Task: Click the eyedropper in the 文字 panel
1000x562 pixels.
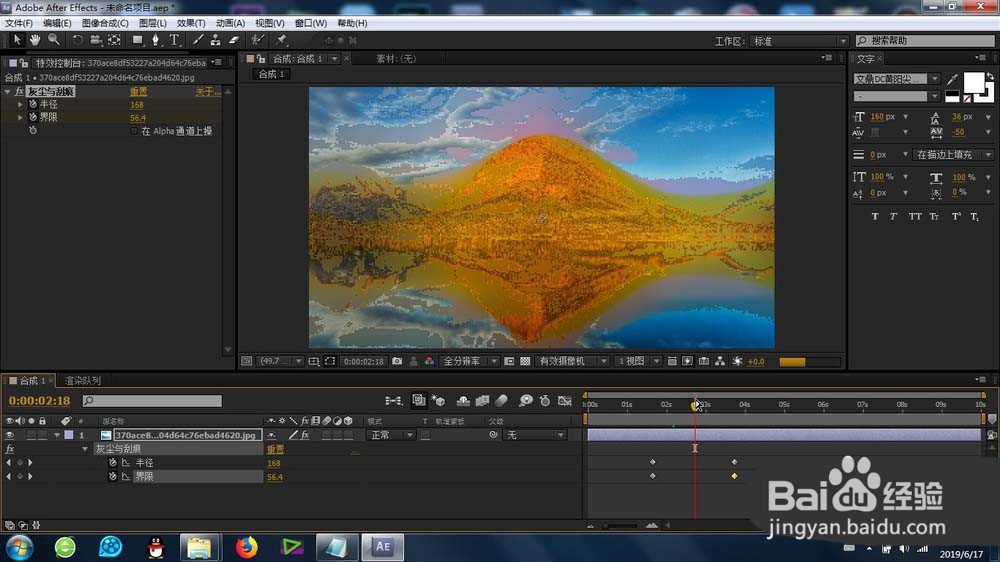Action: [952, 79]
